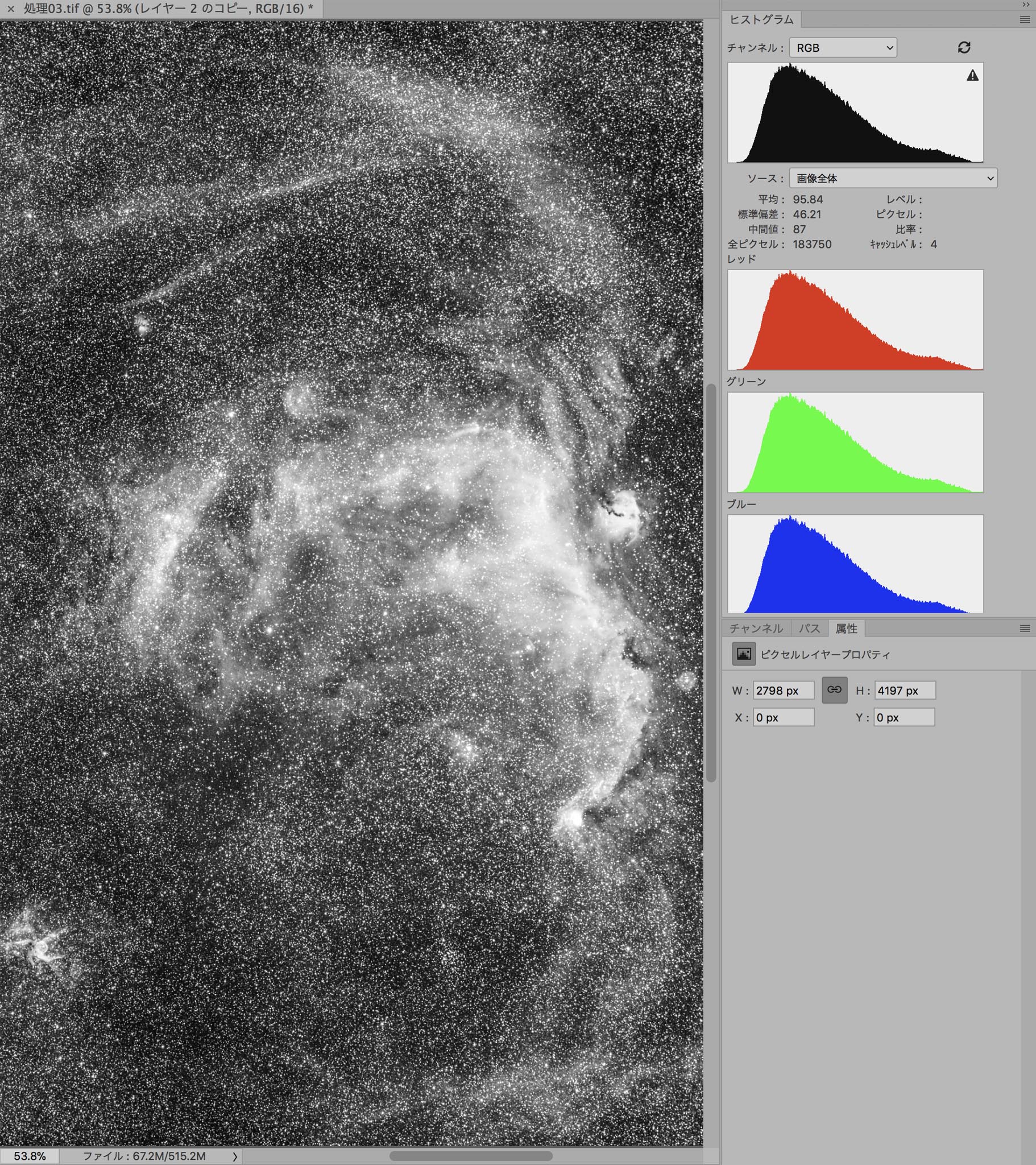Switch to the パス tab
Image resolution: width=1036 pixels, height=1165 pixels.
point(809,628)
